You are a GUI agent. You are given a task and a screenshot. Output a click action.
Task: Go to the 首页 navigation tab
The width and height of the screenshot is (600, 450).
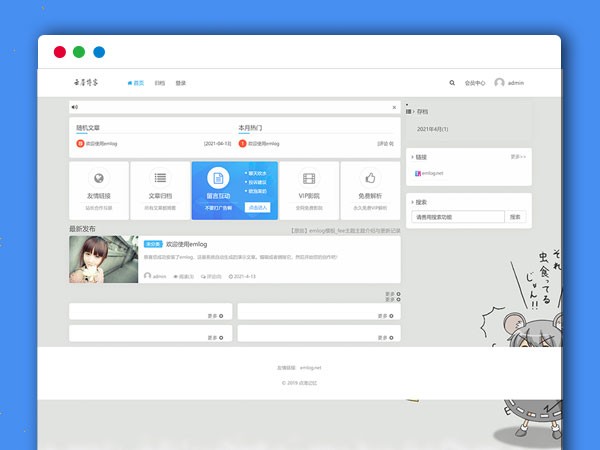click(136, 83)
